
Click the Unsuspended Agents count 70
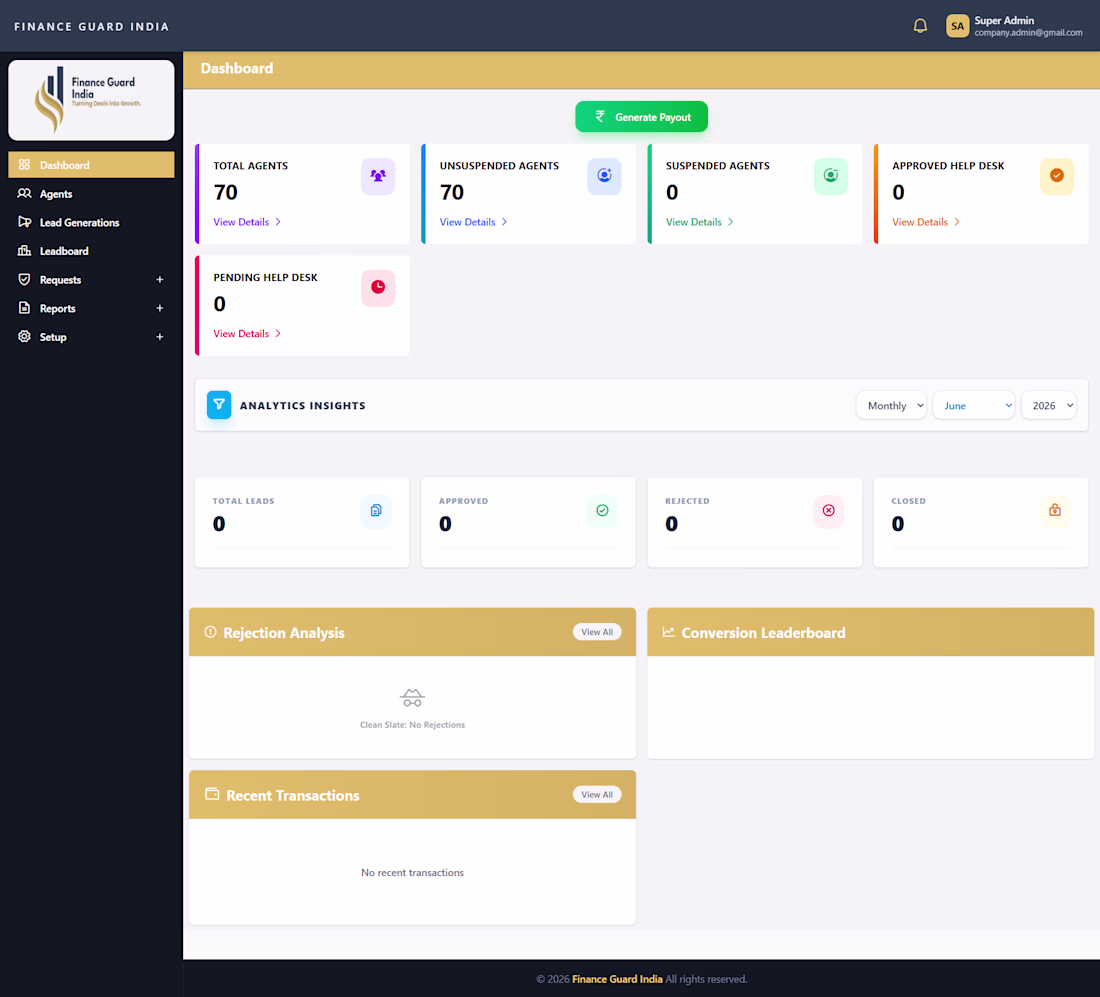452,192
